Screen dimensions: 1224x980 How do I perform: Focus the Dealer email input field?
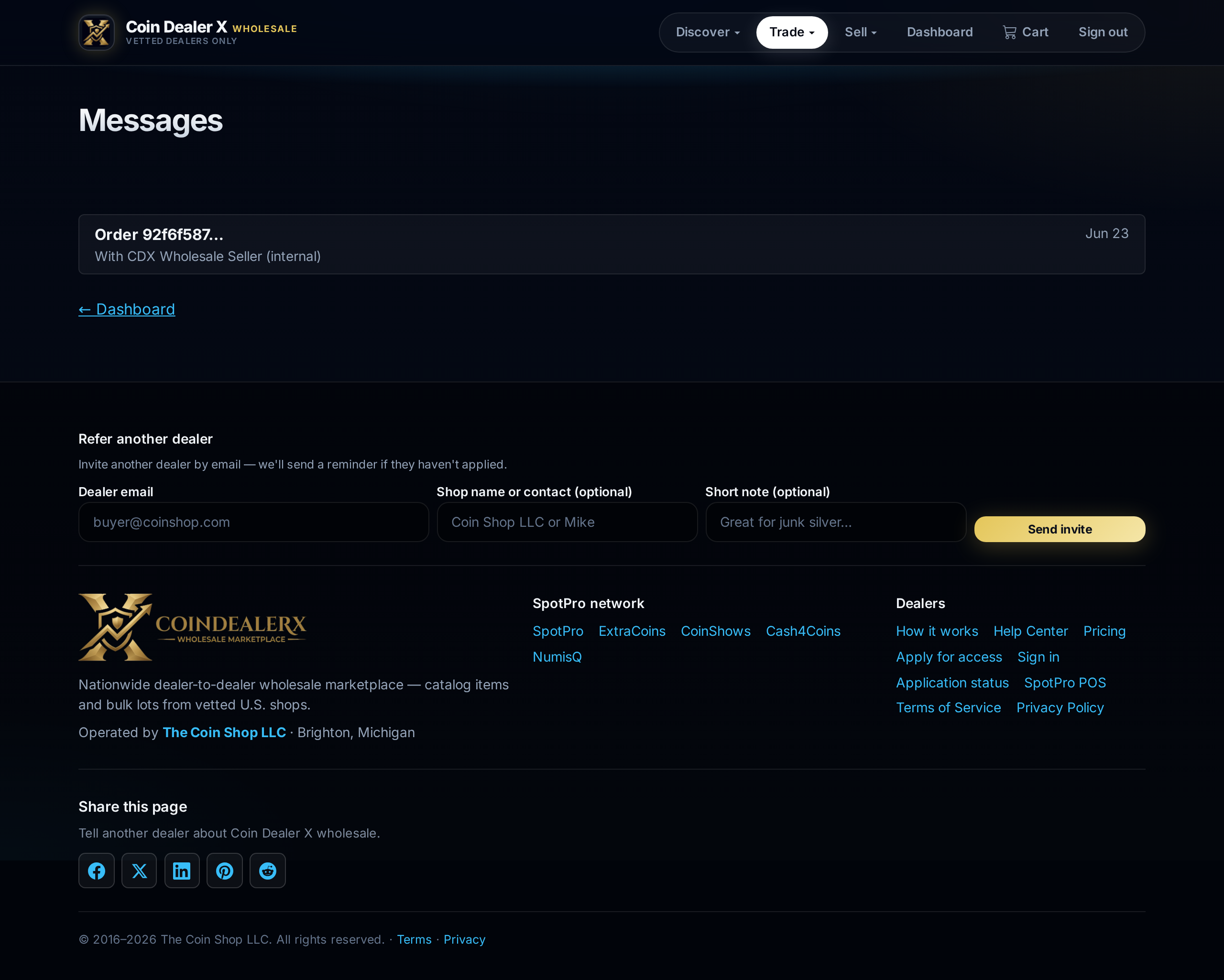(x=254, y=522)
